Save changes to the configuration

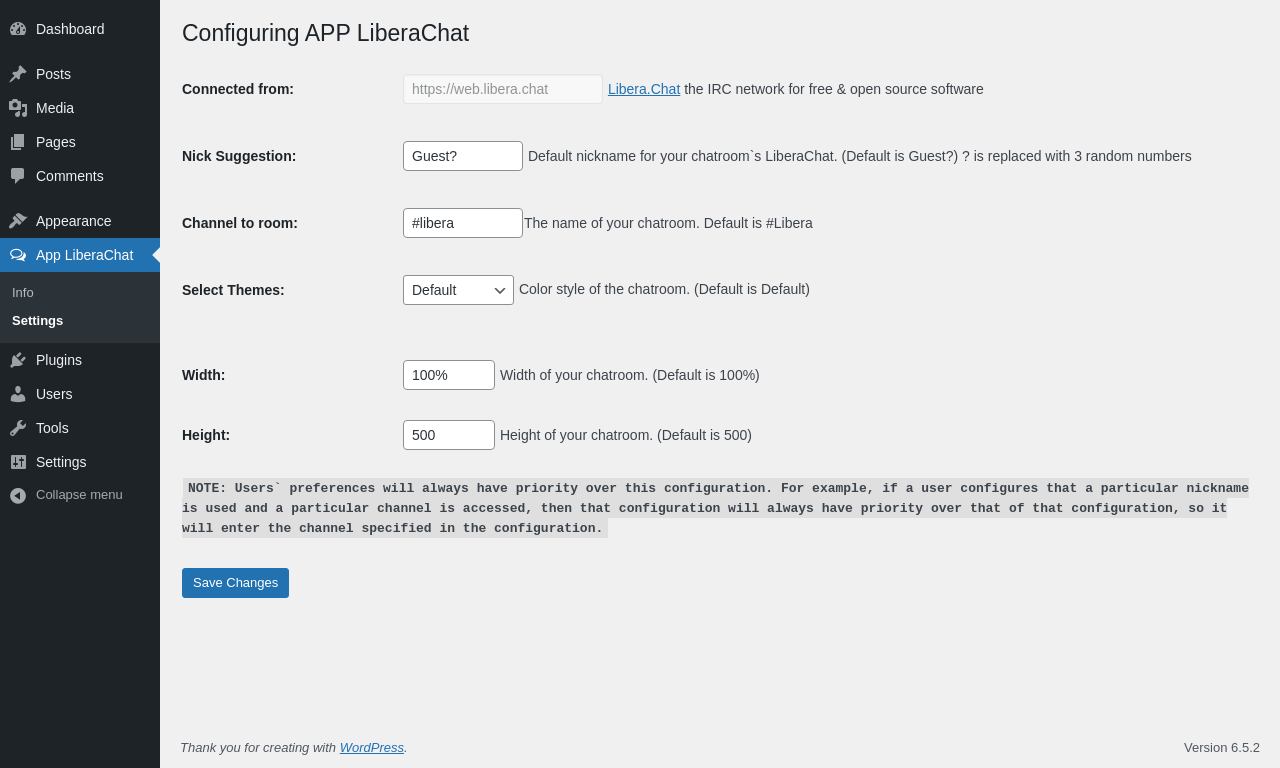point(235,583)
